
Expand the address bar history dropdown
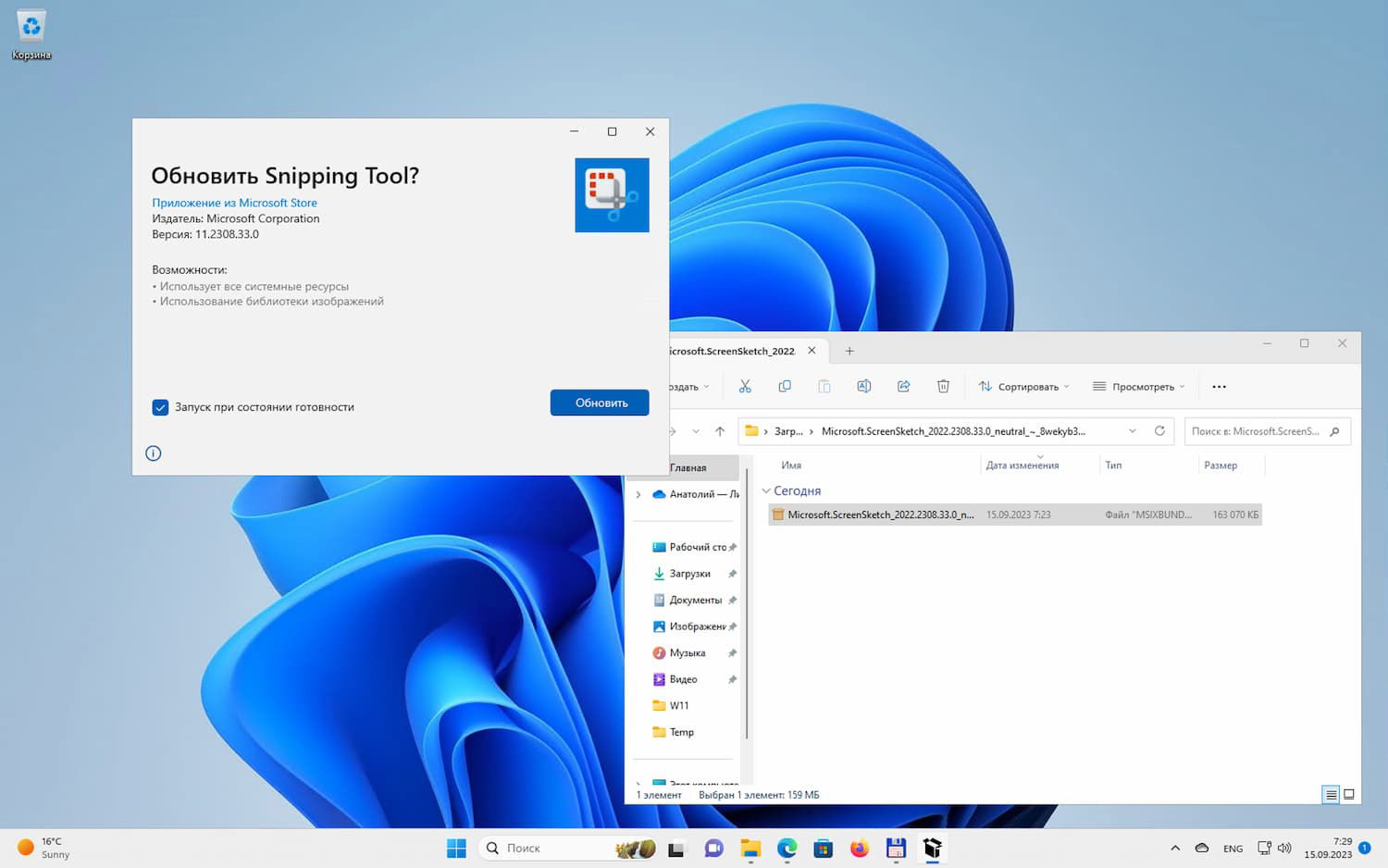tap(1132, 431)
